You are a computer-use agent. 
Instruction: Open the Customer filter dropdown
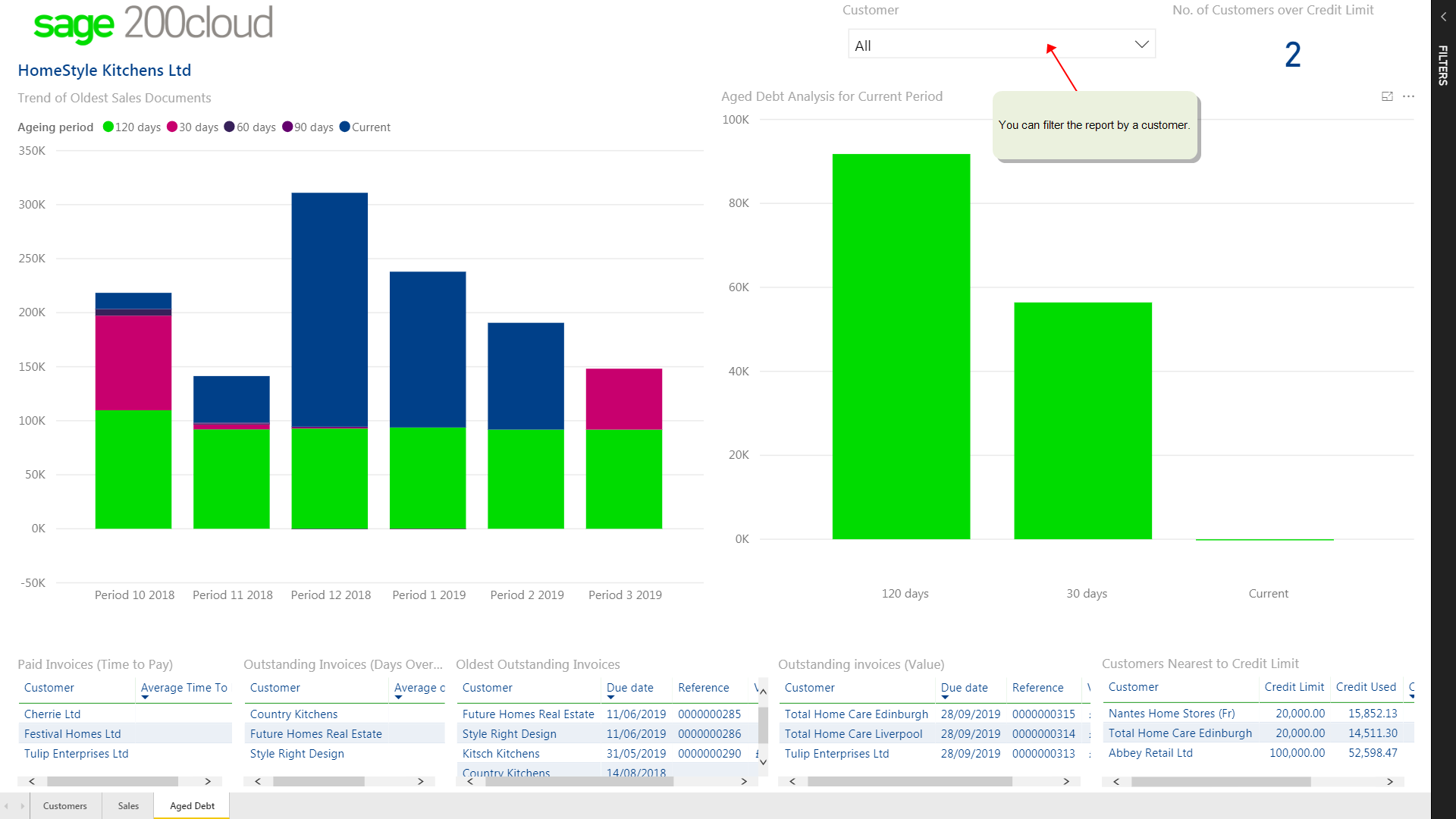[x=1141, y=44]
